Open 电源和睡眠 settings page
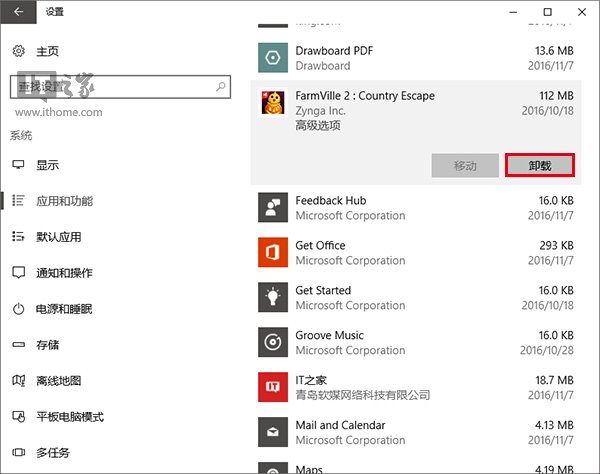 pyautogui.click(x=64, y=309)
